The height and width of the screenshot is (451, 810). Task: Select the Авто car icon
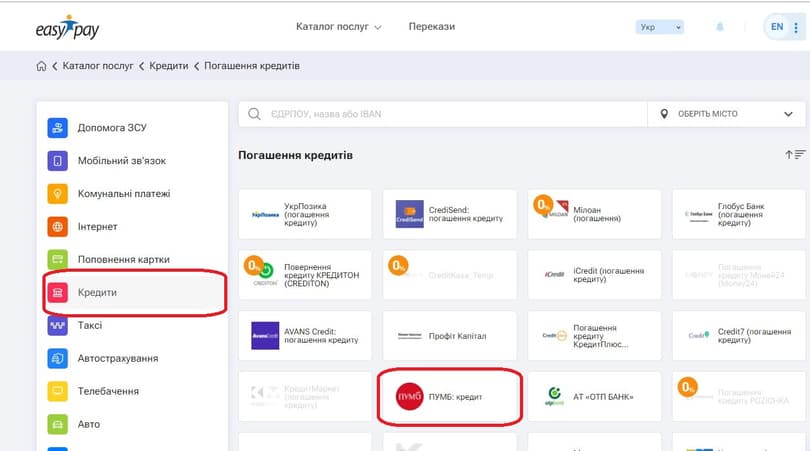point(57,424)
